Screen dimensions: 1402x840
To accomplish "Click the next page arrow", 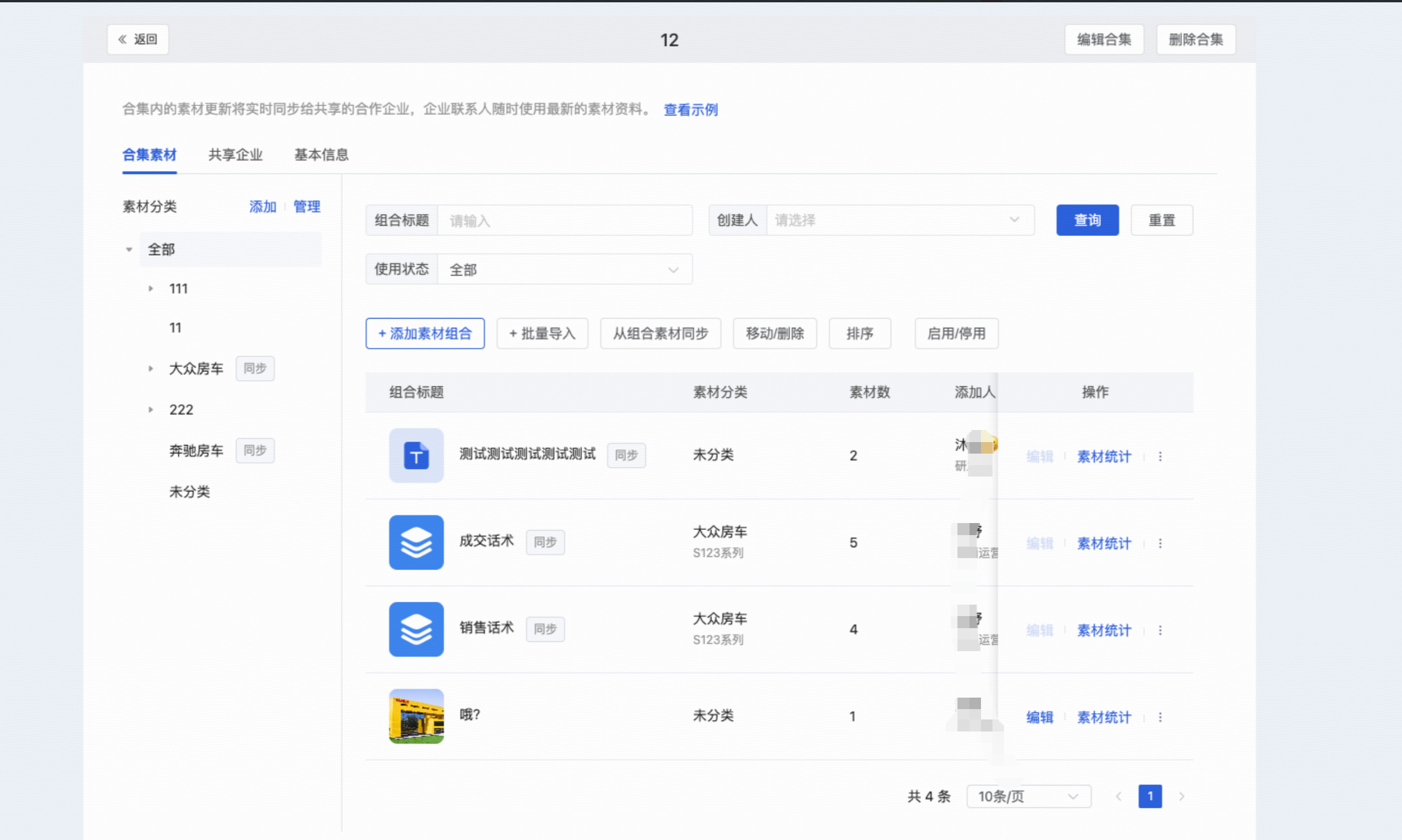I will pyautogui.click(x=1181, y=796).
